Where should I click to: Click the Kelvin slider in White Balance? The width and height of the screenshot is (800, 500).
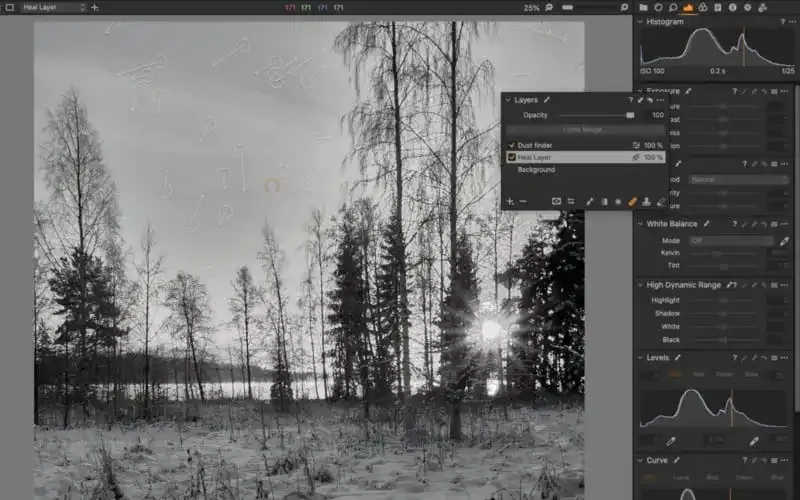click(723, 253)
